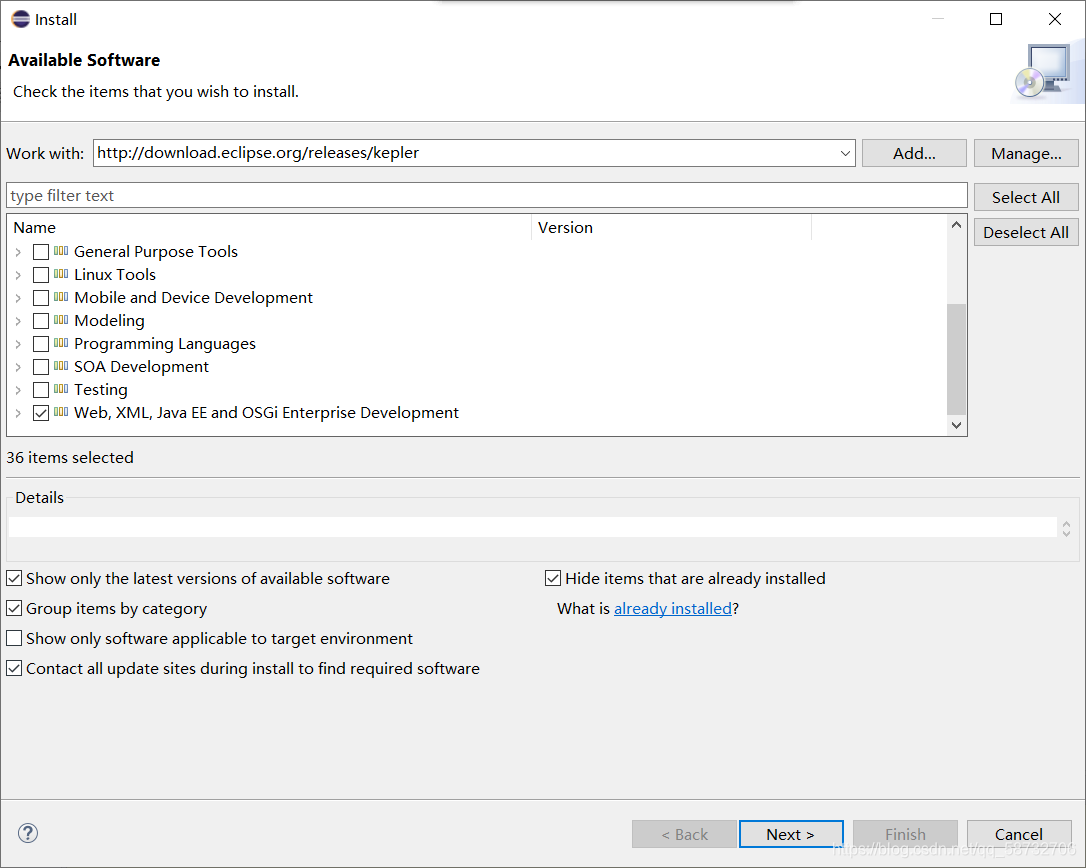This screenshot has height=868, width=1086.
Task: Select the Linux Tools row label
Action: coord(115,274)
